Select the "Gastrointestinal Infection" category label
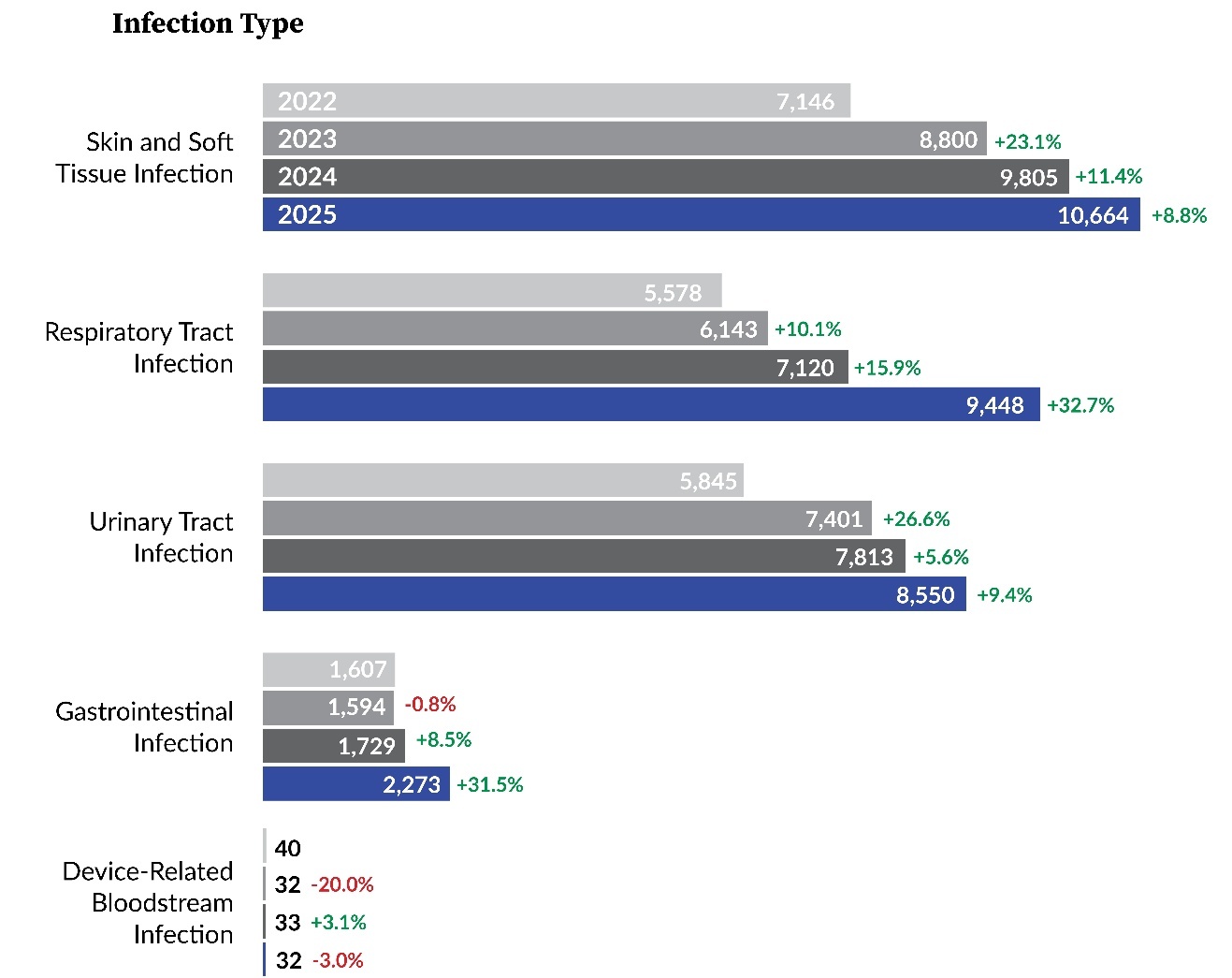 coord(144,726)
